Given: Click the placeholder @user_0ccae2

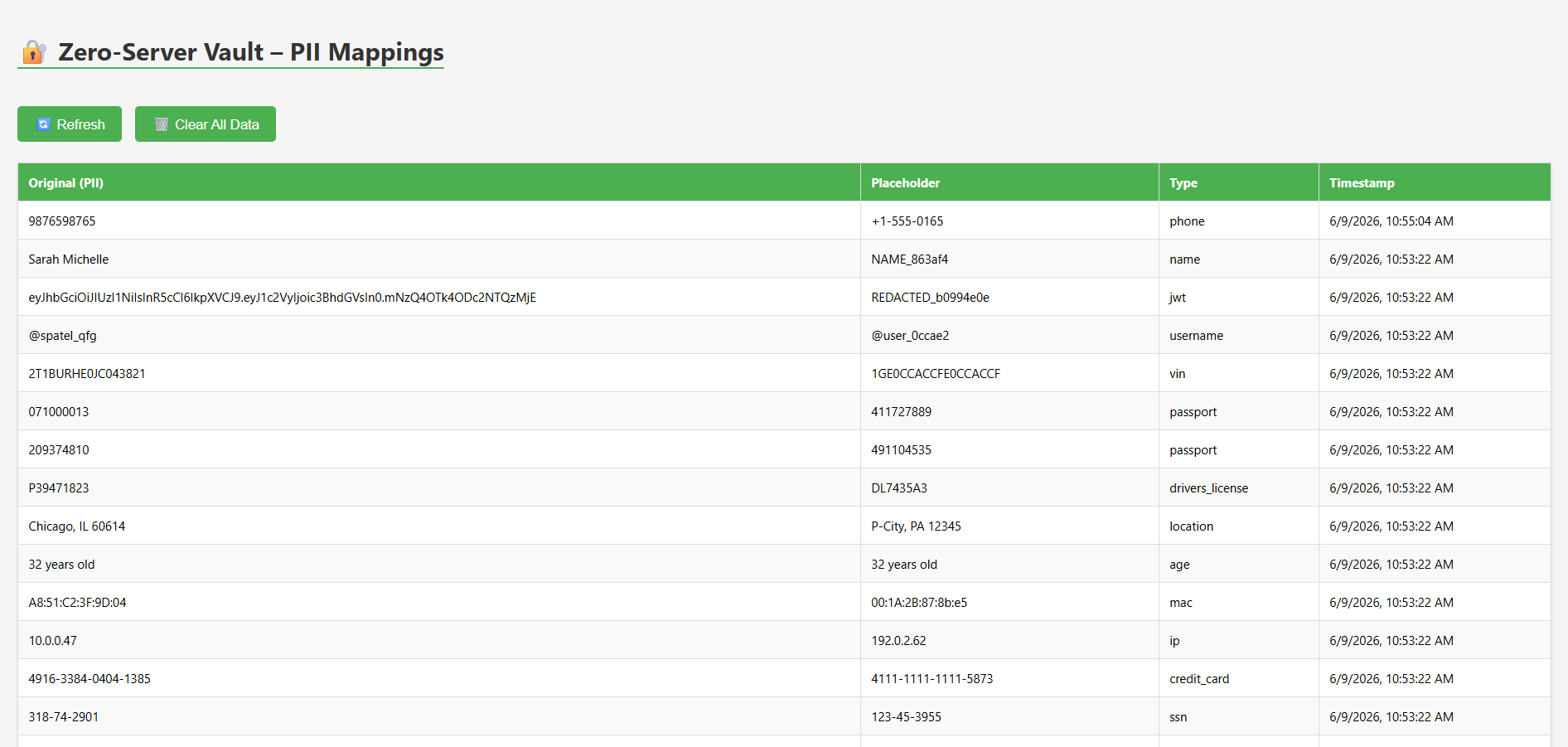Looking at the screenshot, I should (910, 336).
